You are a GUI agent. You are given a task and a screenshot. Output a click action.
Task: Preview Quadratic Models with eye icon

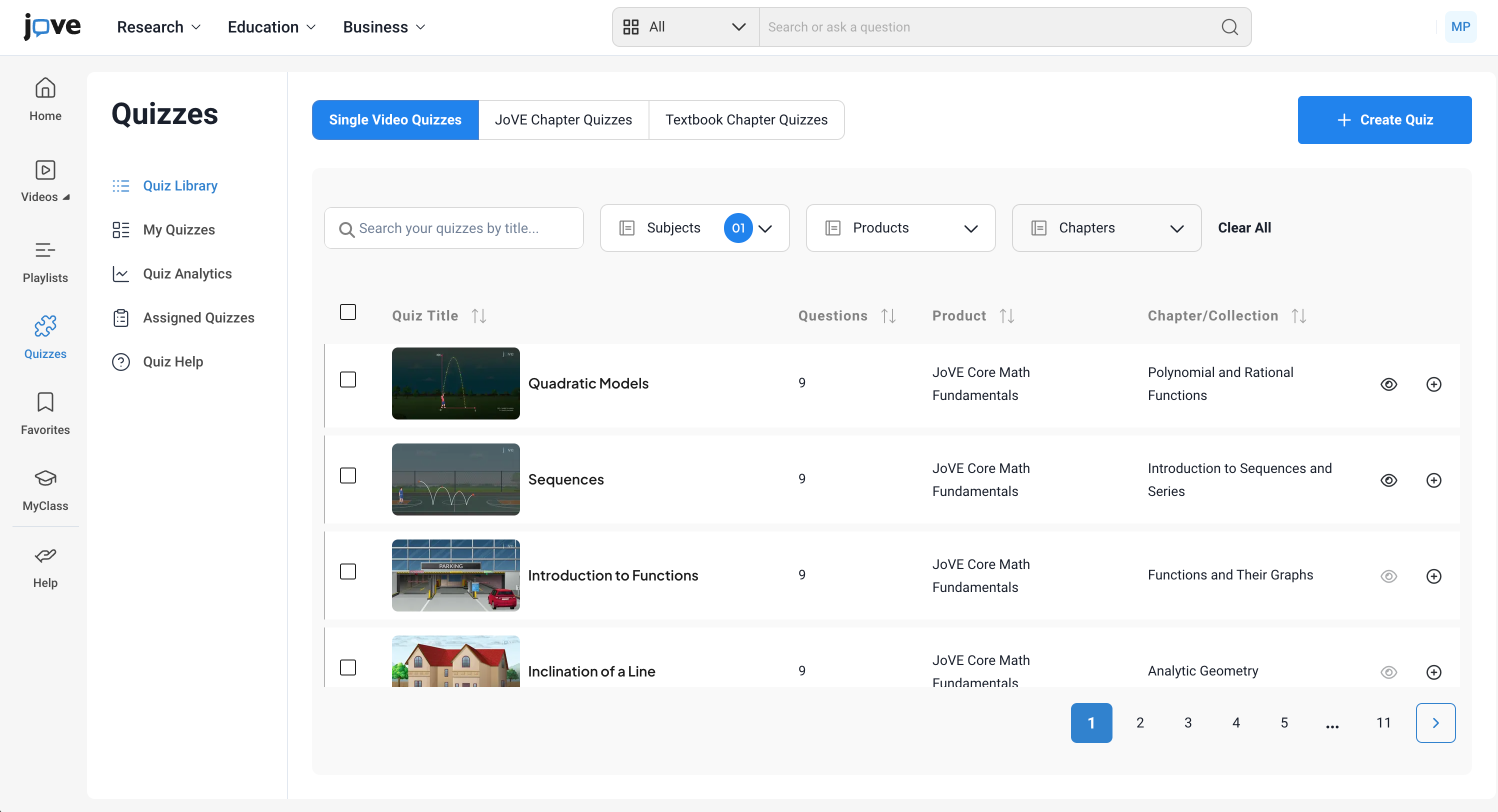pos(1388,384)
